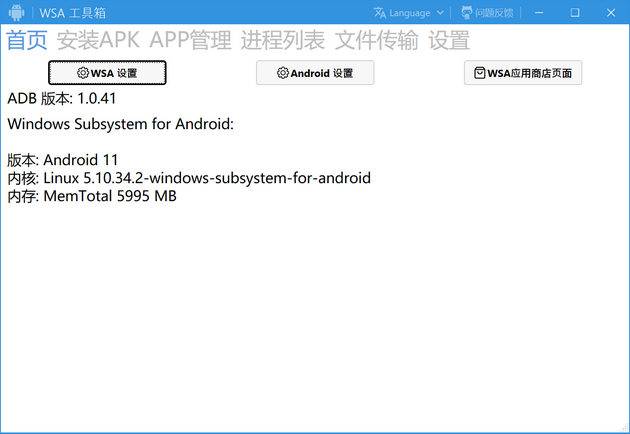Click the gear icon on WSA 设置 button

tap(83, 73)
